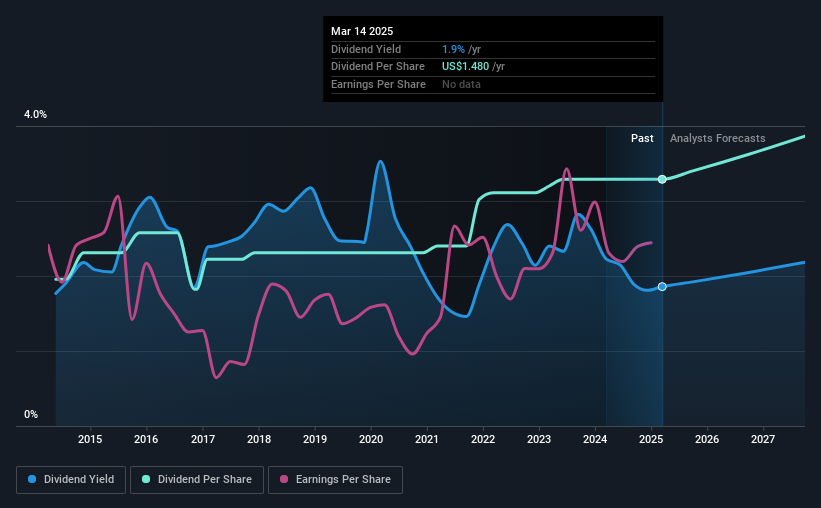The height and width of the screenshot is (508, 821).
Task: Click the 2023 x-axis label
Action: point(539,439)
